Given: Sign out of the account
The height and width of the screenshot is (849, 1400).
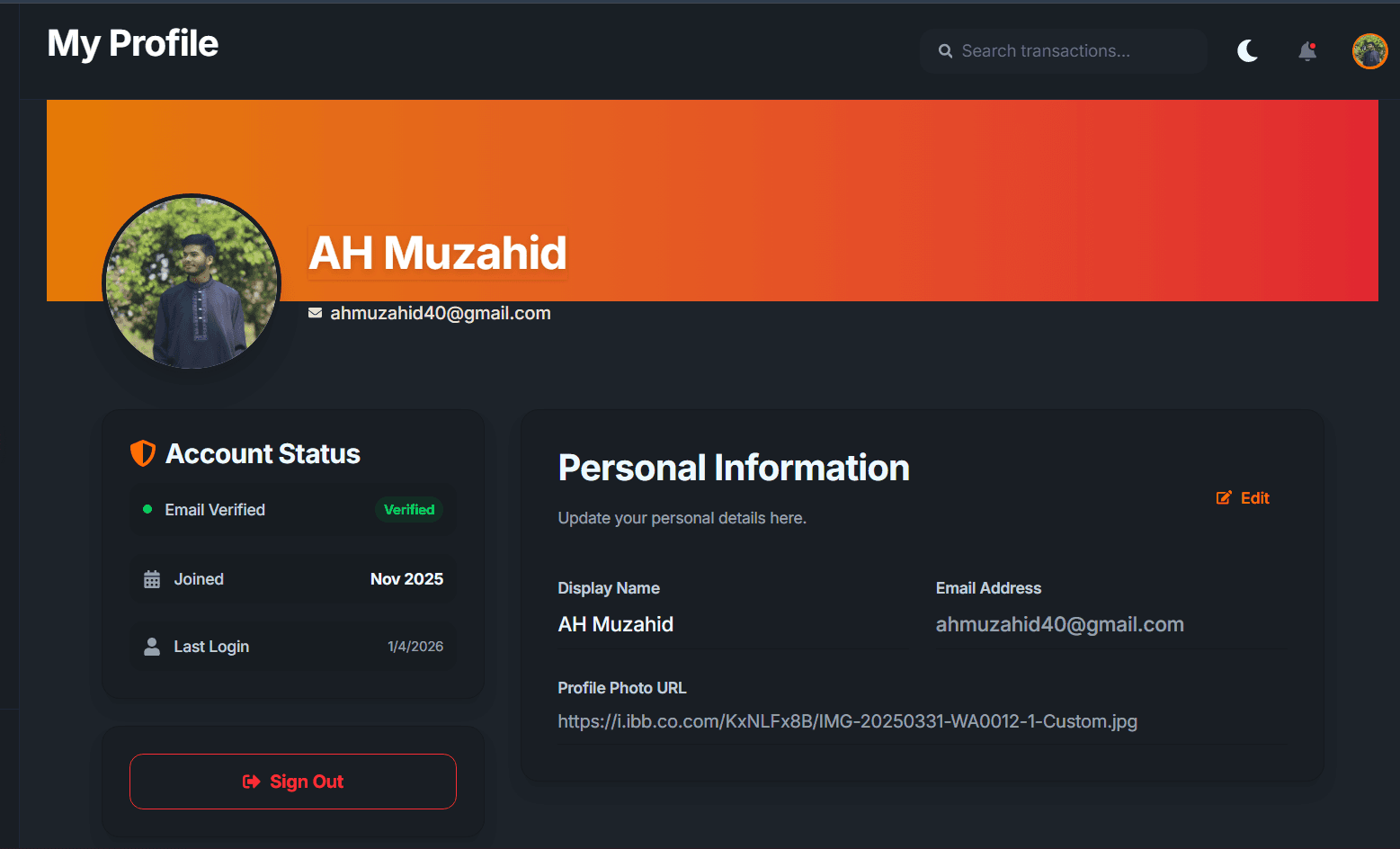Looking at the screenshot, I should pos(293,782).
